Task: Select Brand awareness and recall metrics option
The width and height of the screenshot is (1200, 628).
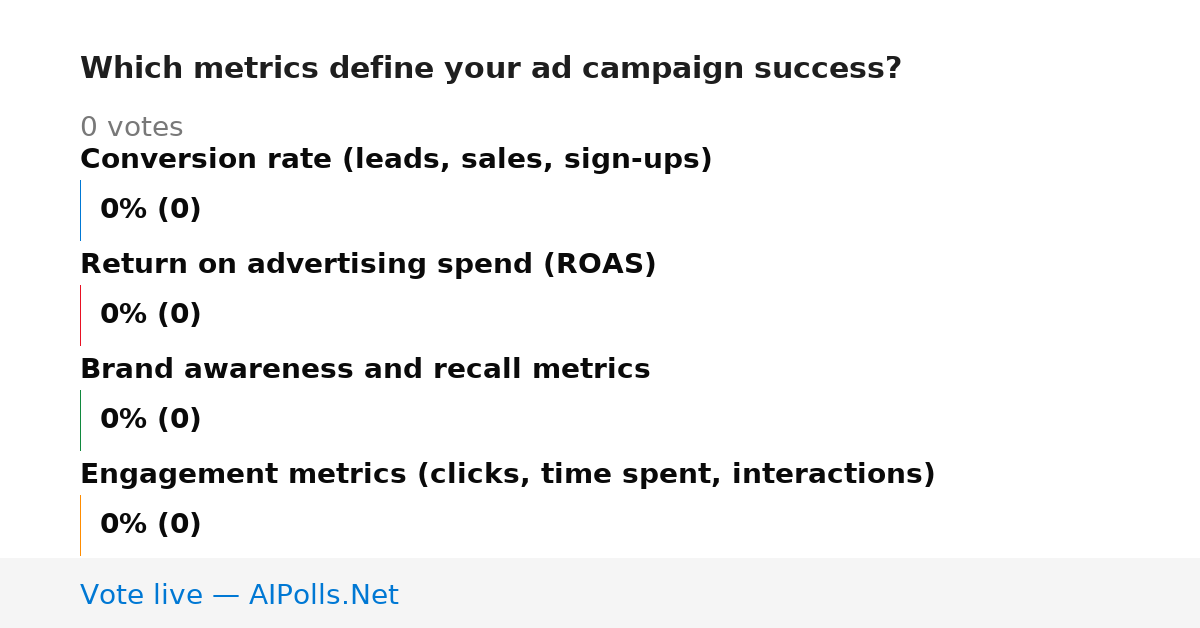Action: [365, 370]
